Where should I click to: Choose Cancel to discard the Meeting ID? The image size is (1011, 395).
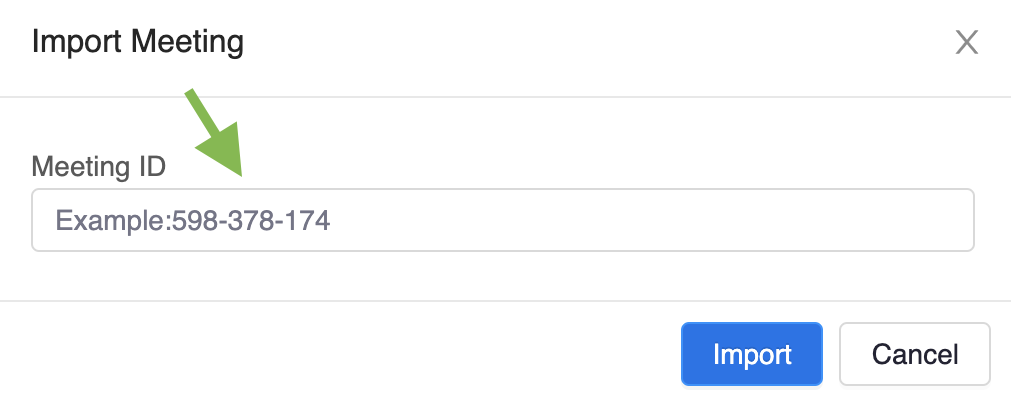914,354
